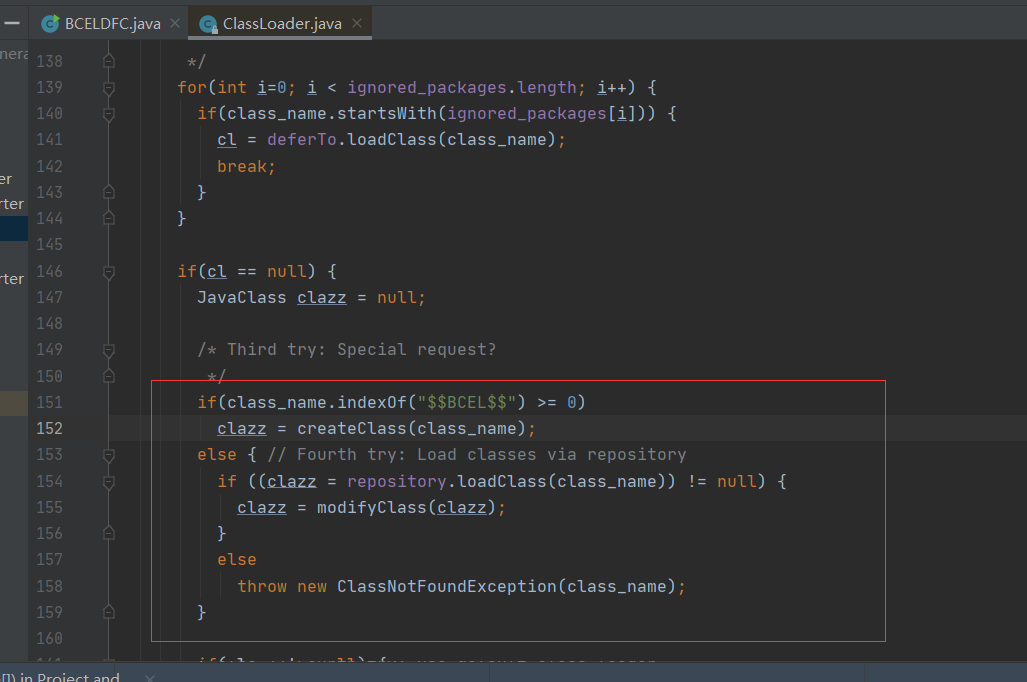Click the fold end marker at line 144
This screenshot has width=1027, height=682.
(109, 218)
